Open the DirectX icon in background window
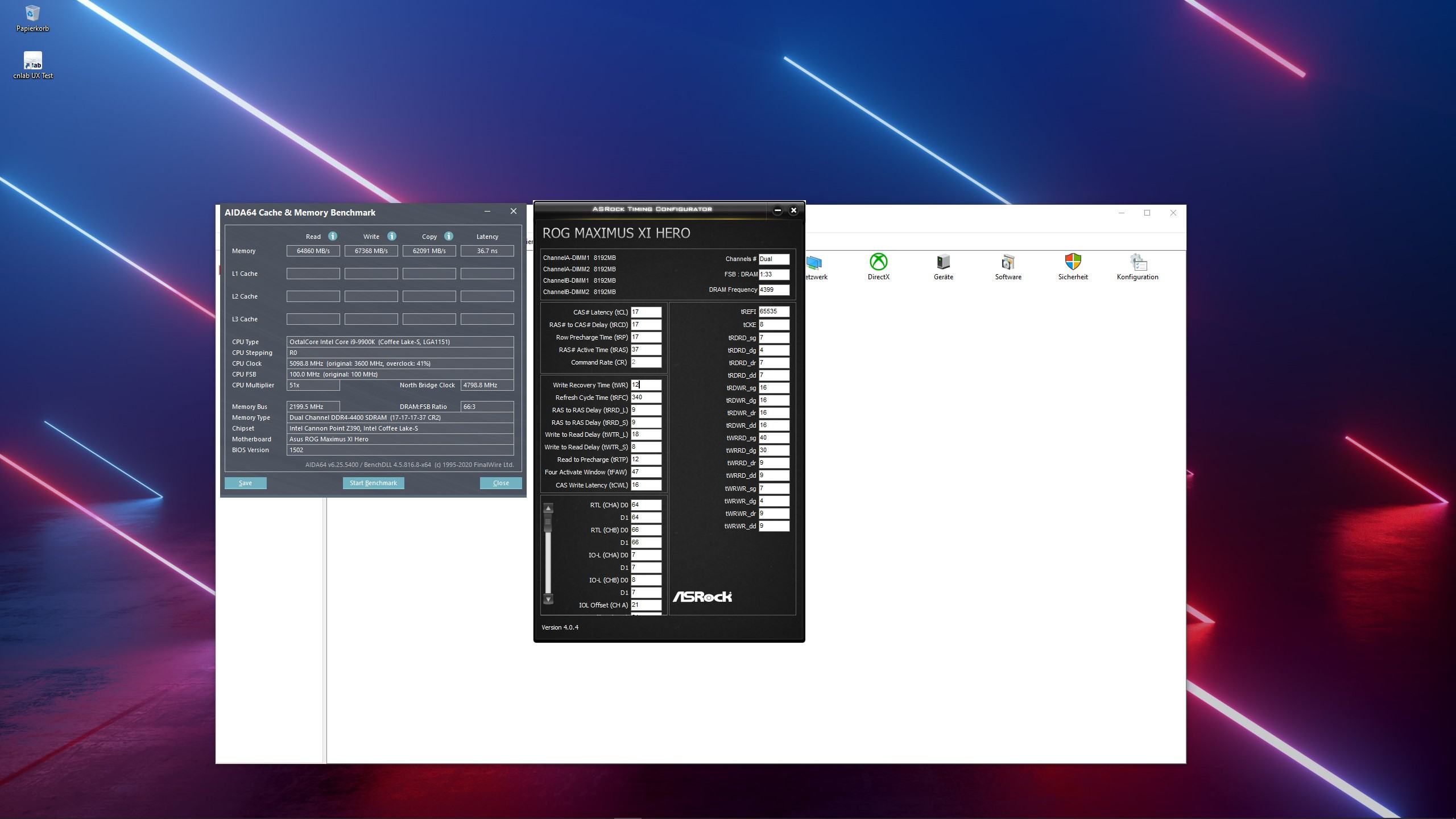Screen dimensions: 1456x819 (879, 267)
